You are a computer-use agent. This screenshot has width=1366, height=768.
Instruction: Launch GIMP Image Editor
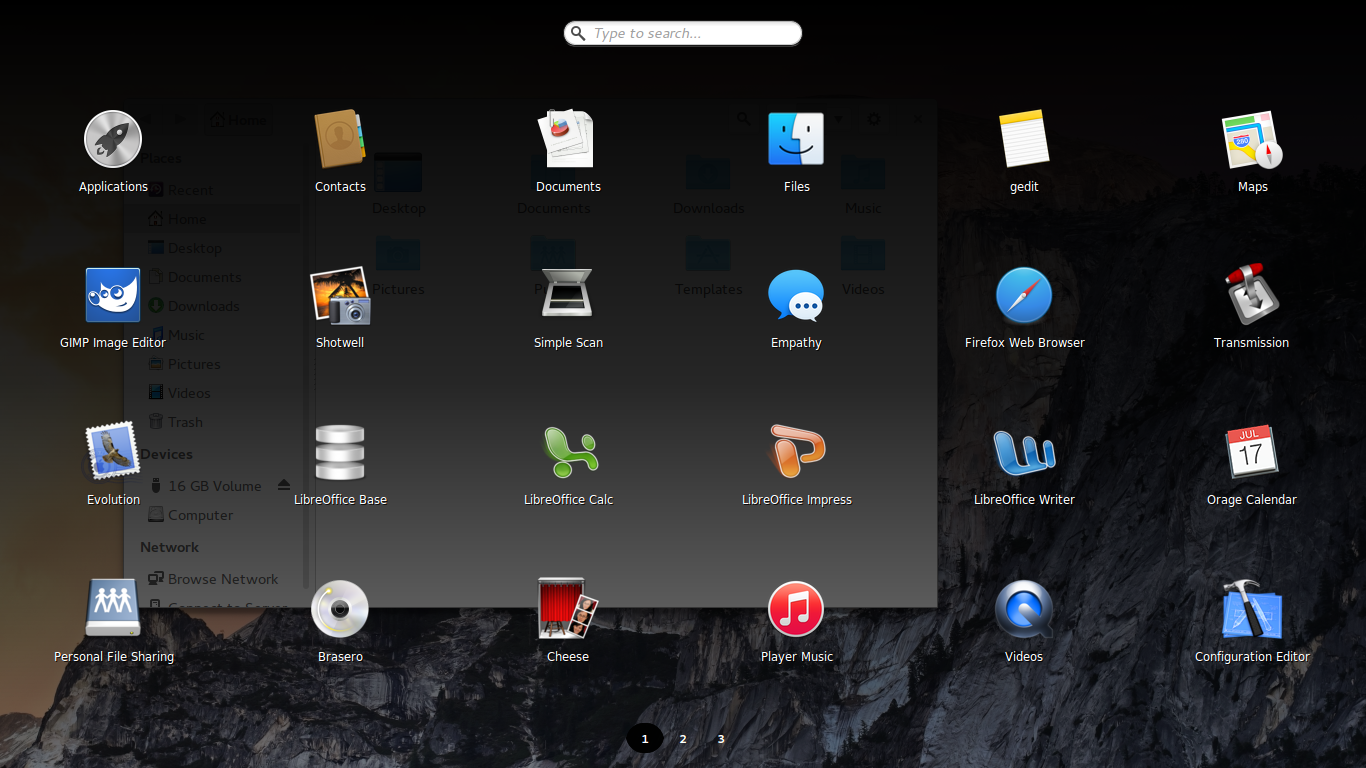click(113, 295)
